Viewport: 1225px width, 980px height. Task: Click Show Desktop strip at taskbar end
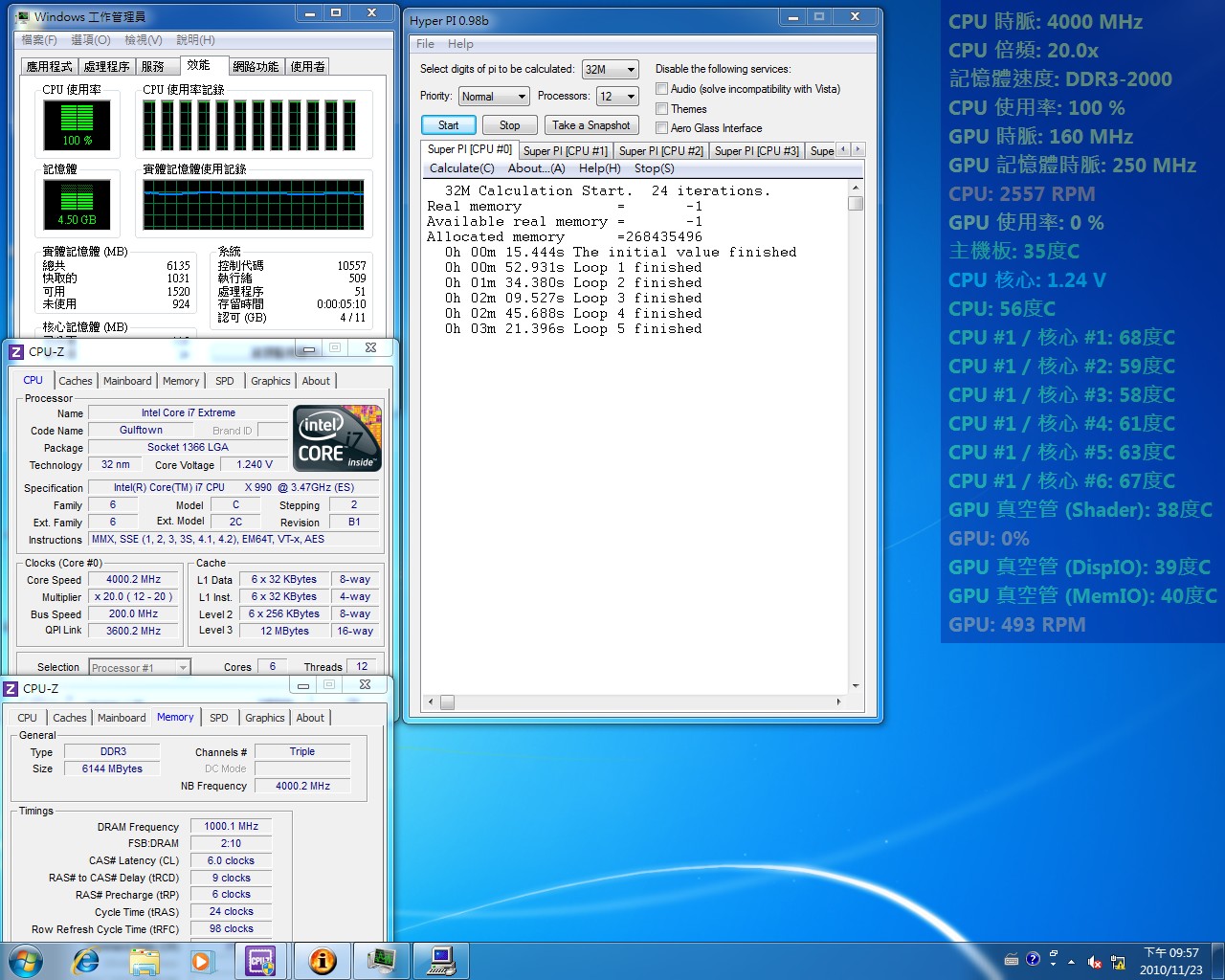pos(1217,961)
